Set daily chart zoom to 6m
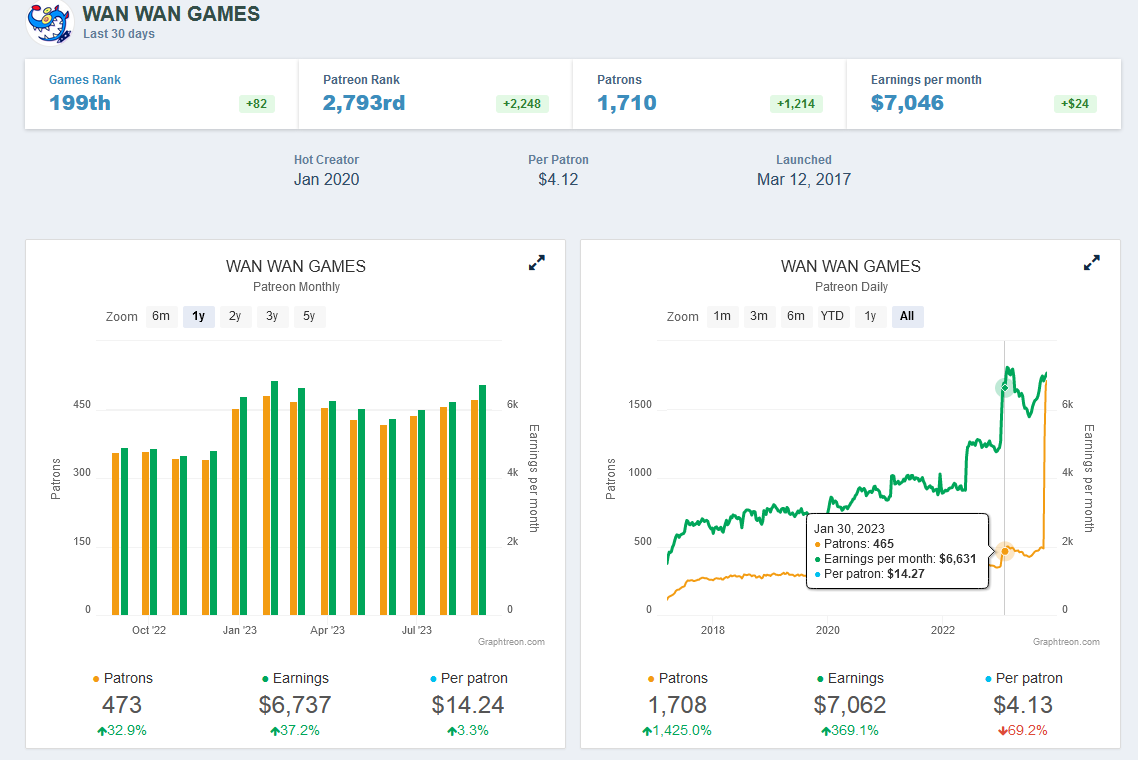This screenshot has width=1138, height=760. pyautogui.click(x=796, y=316)
